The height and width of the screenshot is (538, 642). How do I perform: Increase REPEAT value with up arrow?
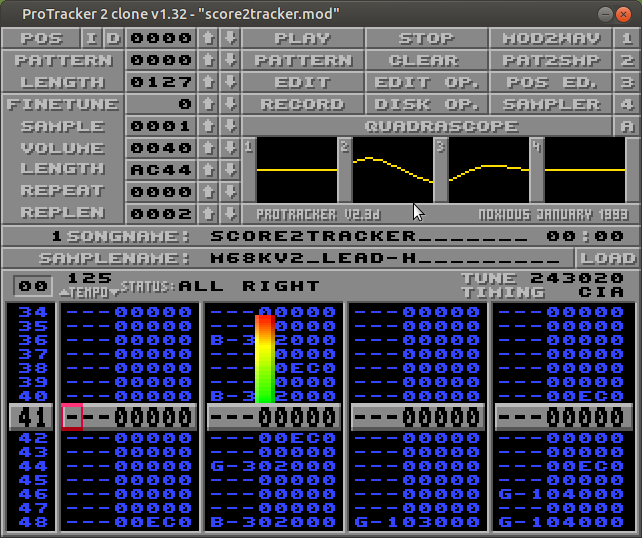point(208,191)
